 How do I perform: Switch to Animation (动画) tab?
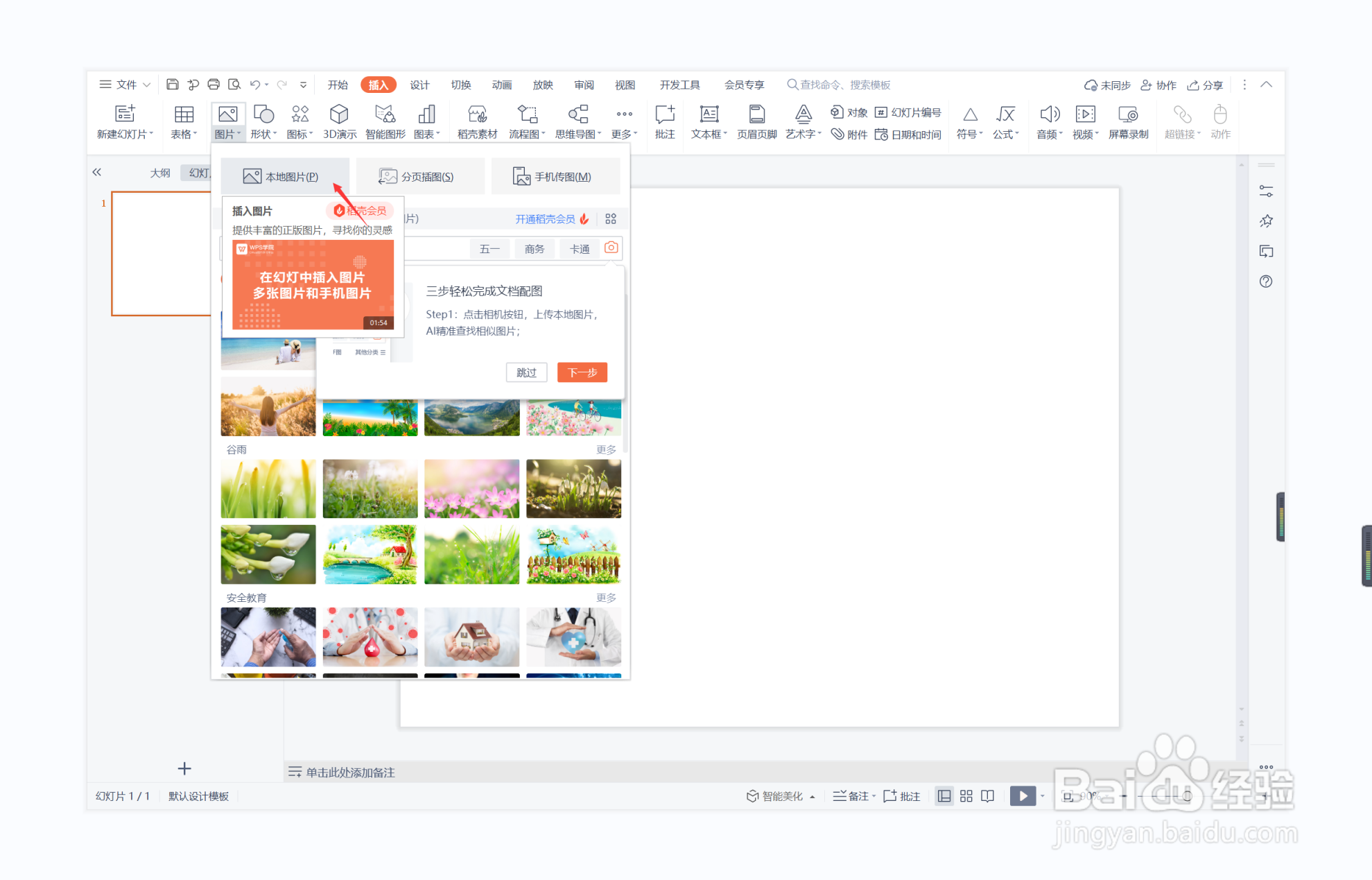point(502,85)
